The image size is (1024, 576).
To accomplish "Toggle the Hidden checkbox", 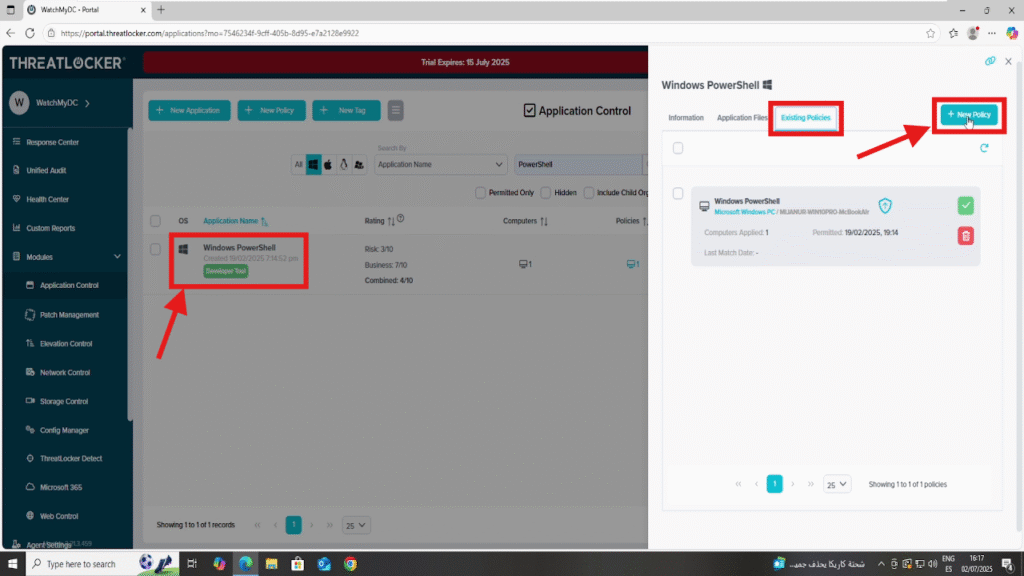I will click(546, 193).
